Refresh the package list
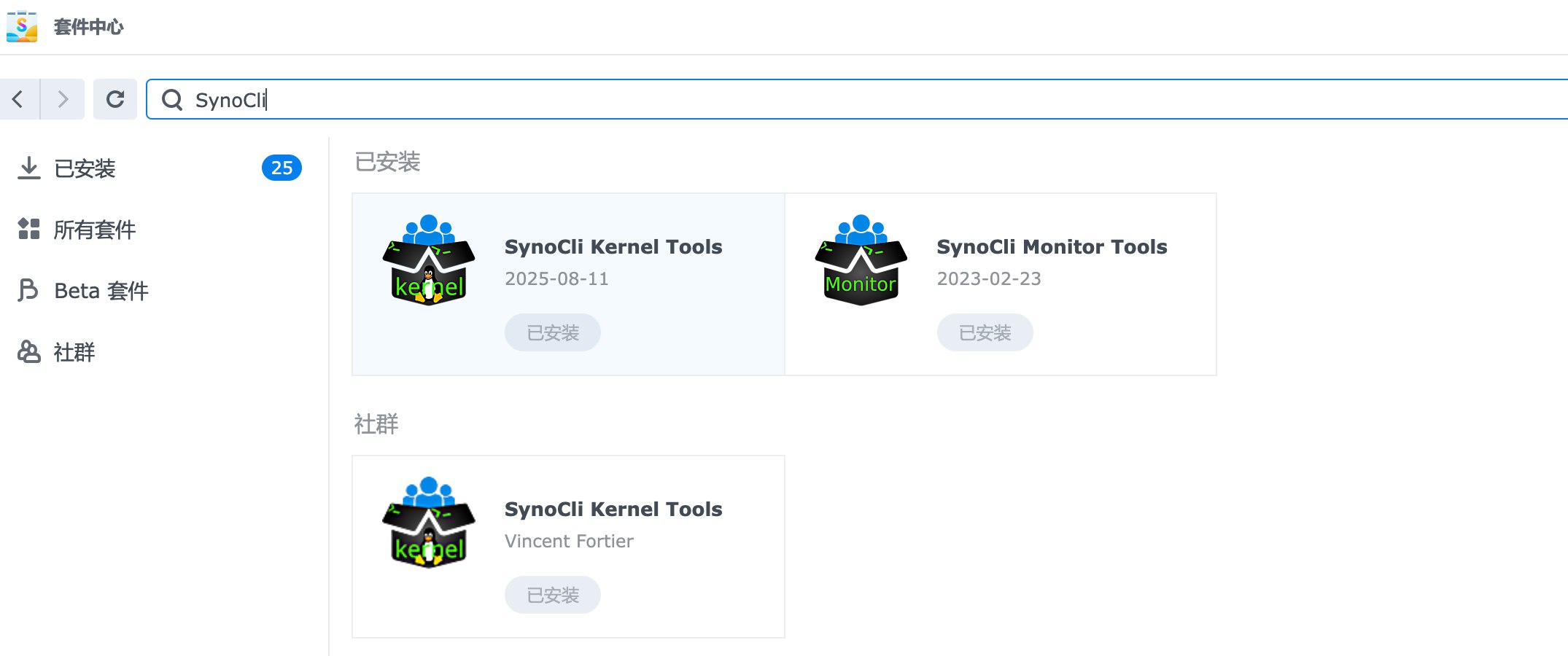The image size is (1568, 656). coord(115,99)
